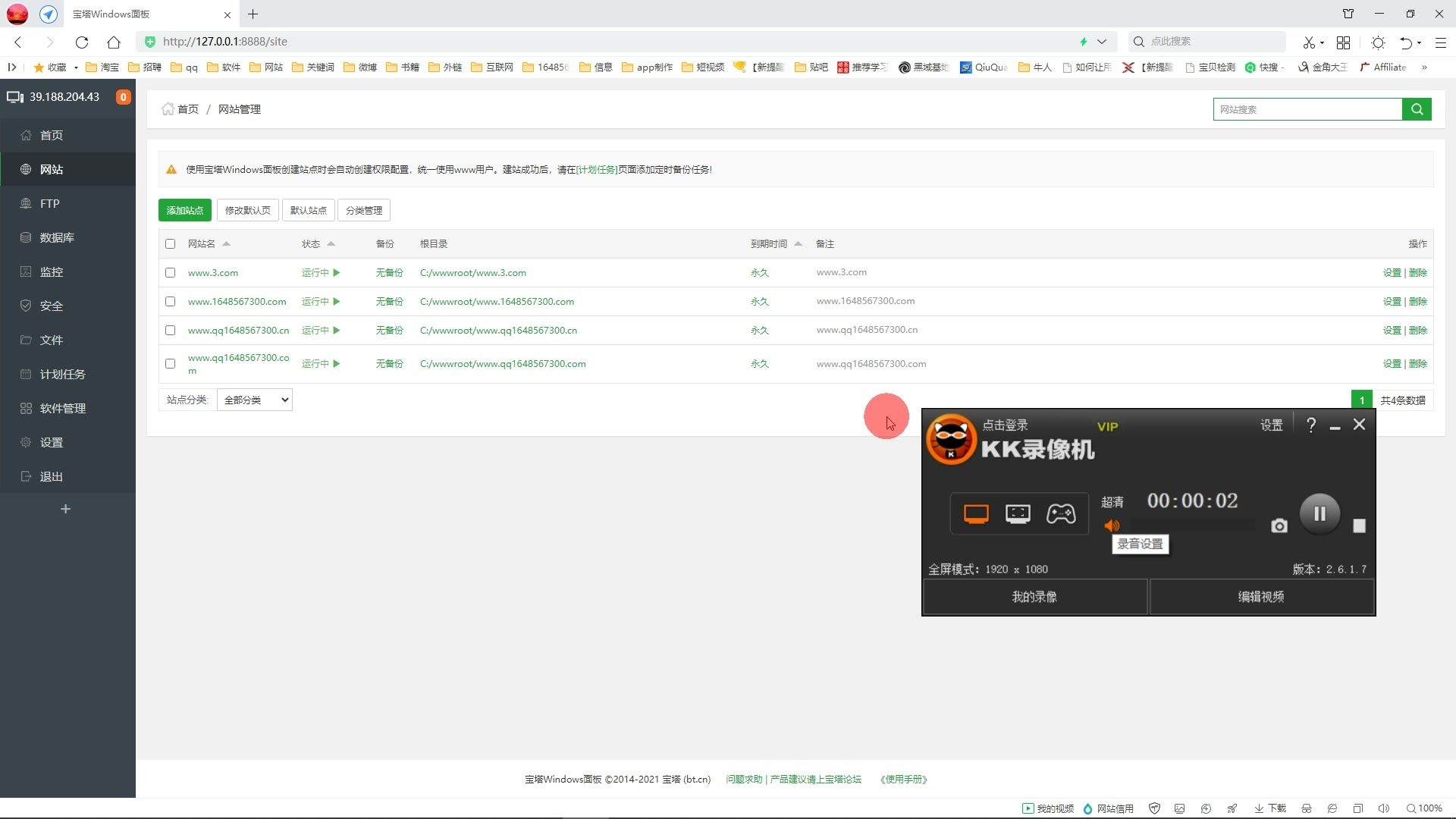Click the 100% zoom indicator

(x=1424, y=808)
